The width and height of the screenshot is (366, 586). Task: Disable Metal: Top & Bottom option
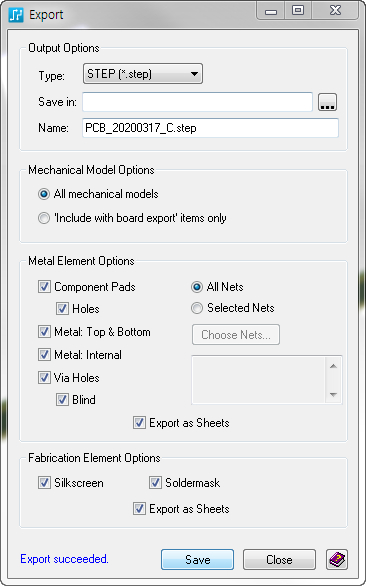click(44, 332)
